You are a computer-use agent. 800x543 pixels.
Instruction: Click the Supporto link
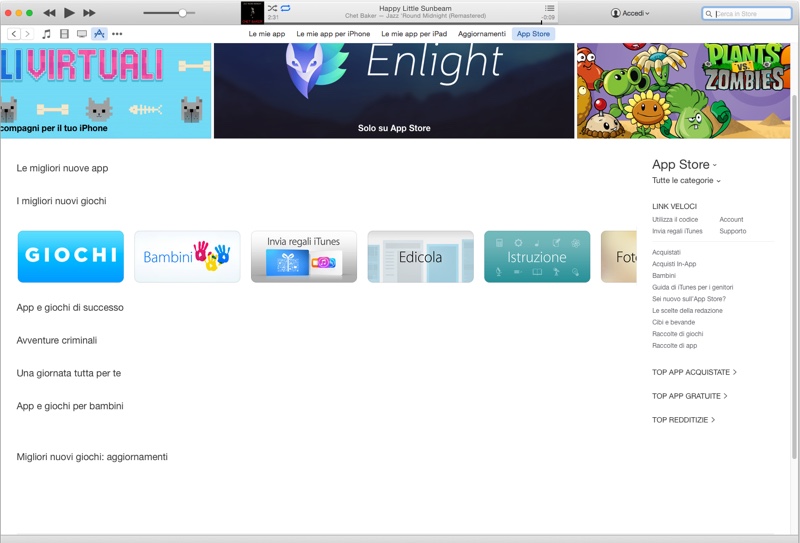(x=733, y=231)
